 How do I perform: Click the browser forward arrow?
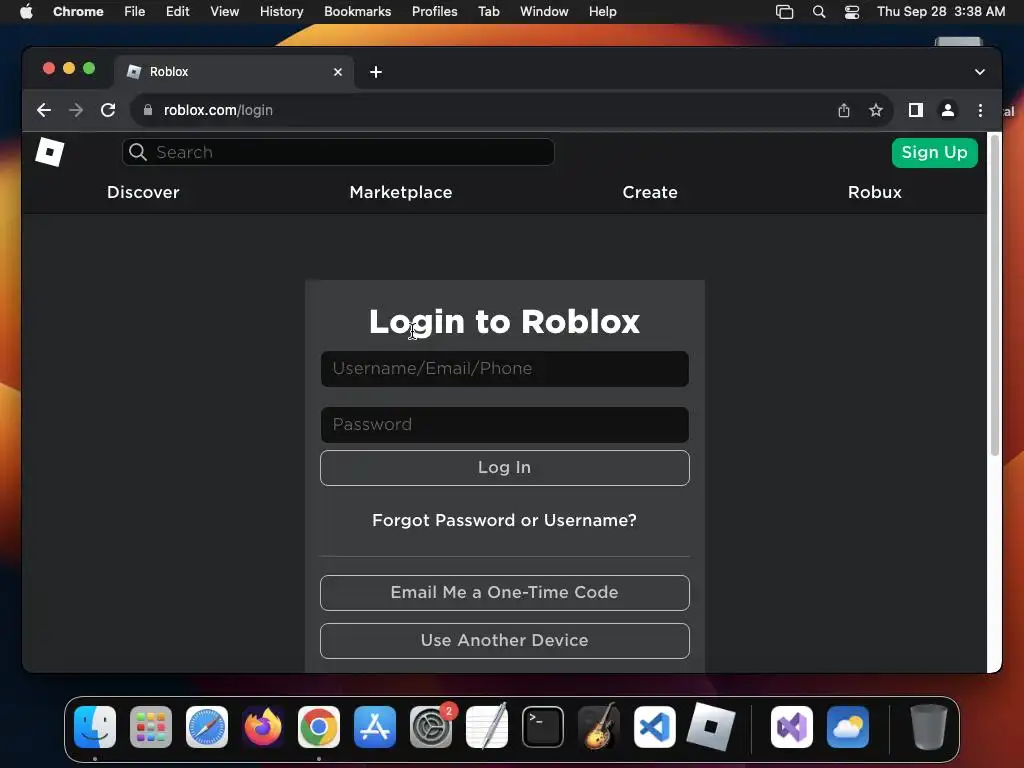76,110
